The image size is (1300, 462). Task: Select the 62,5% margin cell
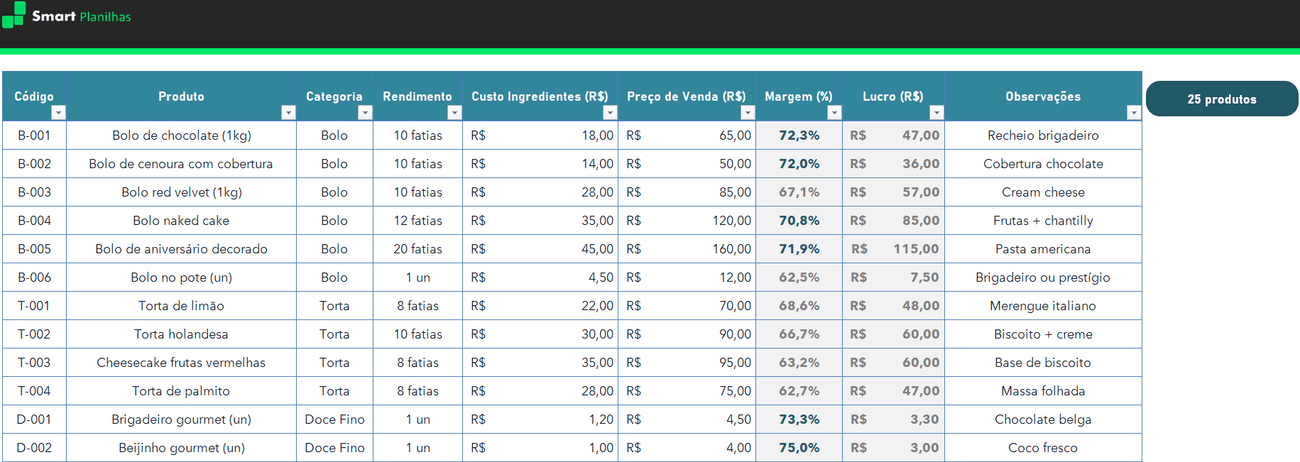(799, 277)
